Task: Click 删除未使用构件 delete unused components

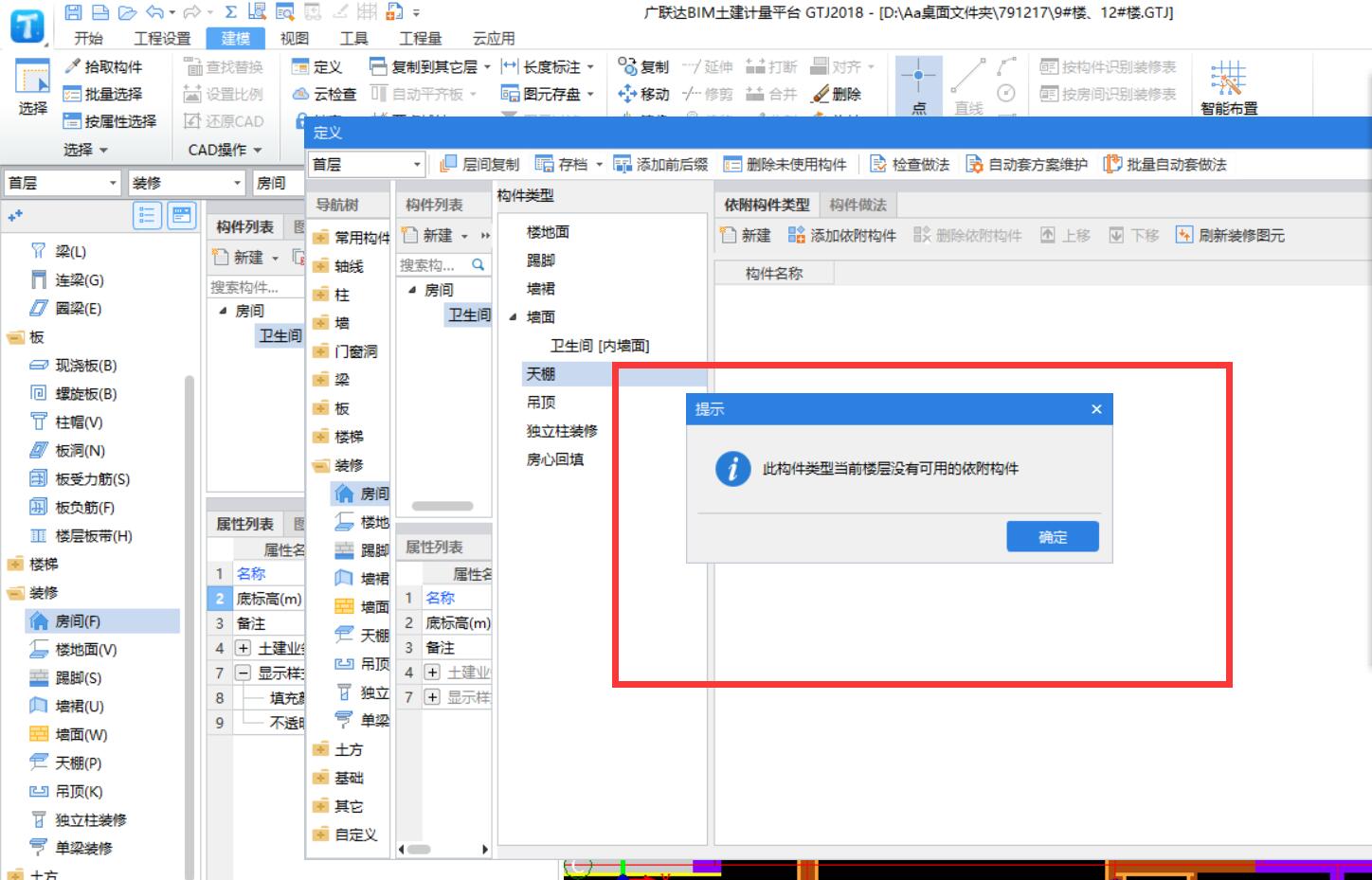Action: 785,164
